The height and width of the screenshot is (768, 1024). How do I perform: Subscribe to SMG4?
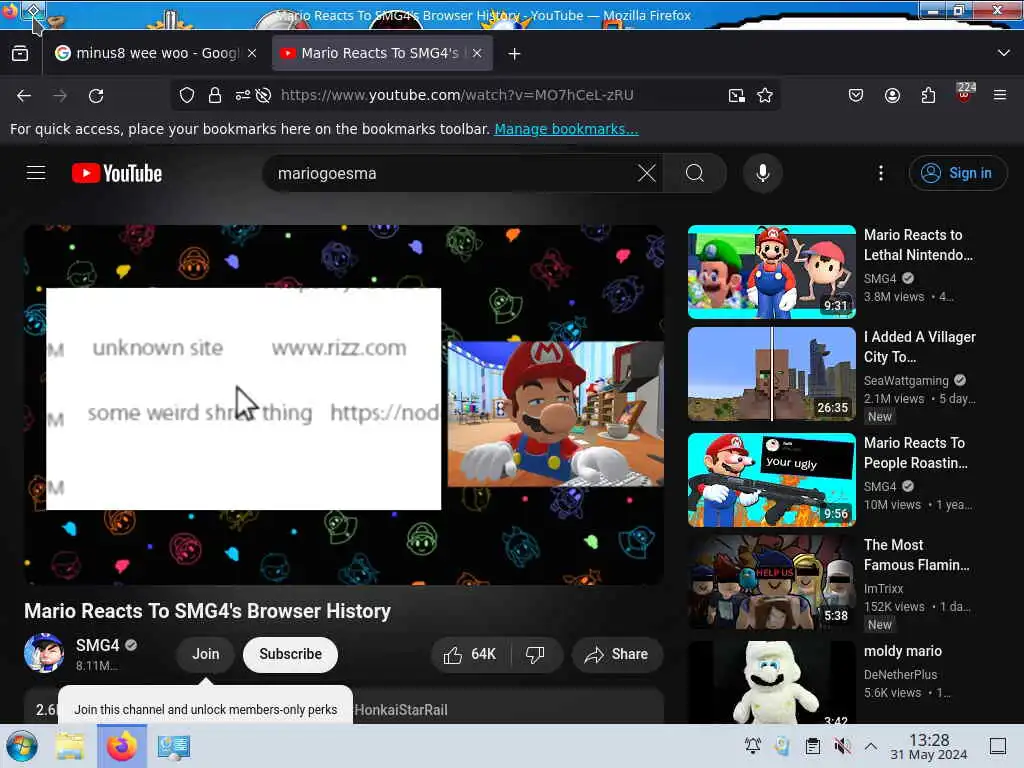(x=291, y=654)
